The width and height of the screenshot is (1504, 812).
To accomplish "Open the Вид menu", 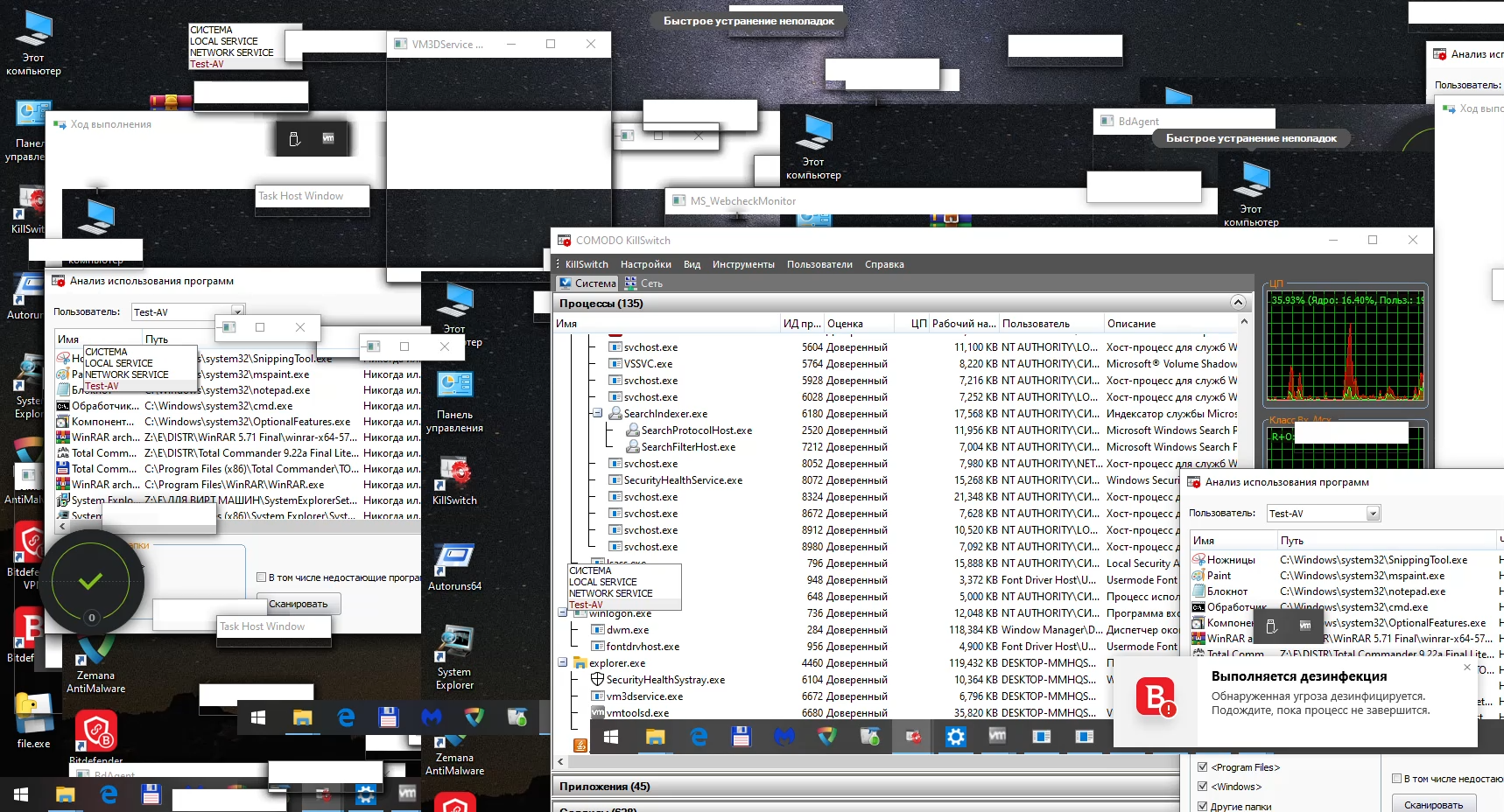I will click(x=692, y=264).
